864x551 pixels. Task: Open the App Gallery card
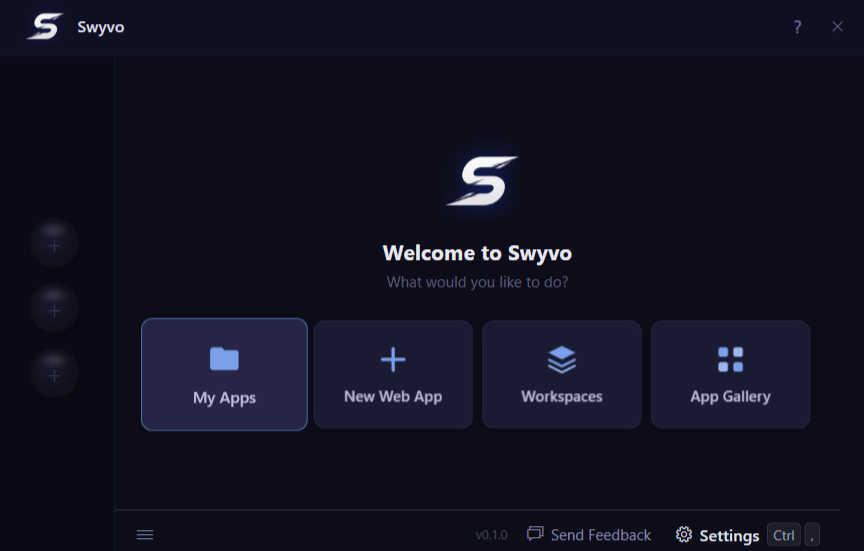pyautogui.click(x=730, y=374)
